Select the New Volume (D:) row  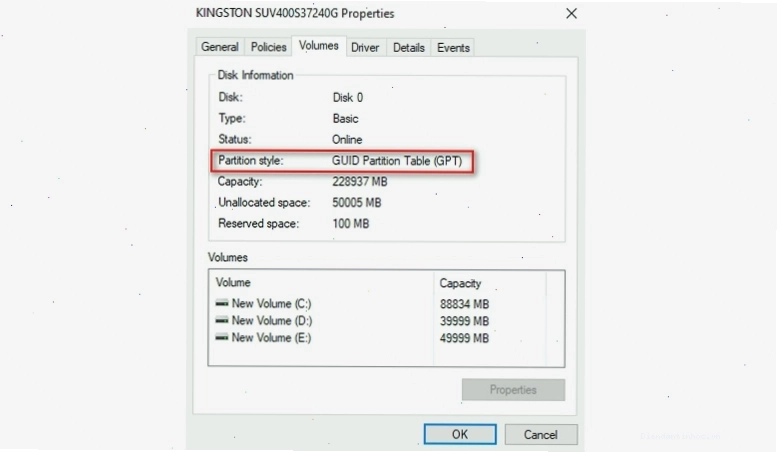[x=386, y=321]
